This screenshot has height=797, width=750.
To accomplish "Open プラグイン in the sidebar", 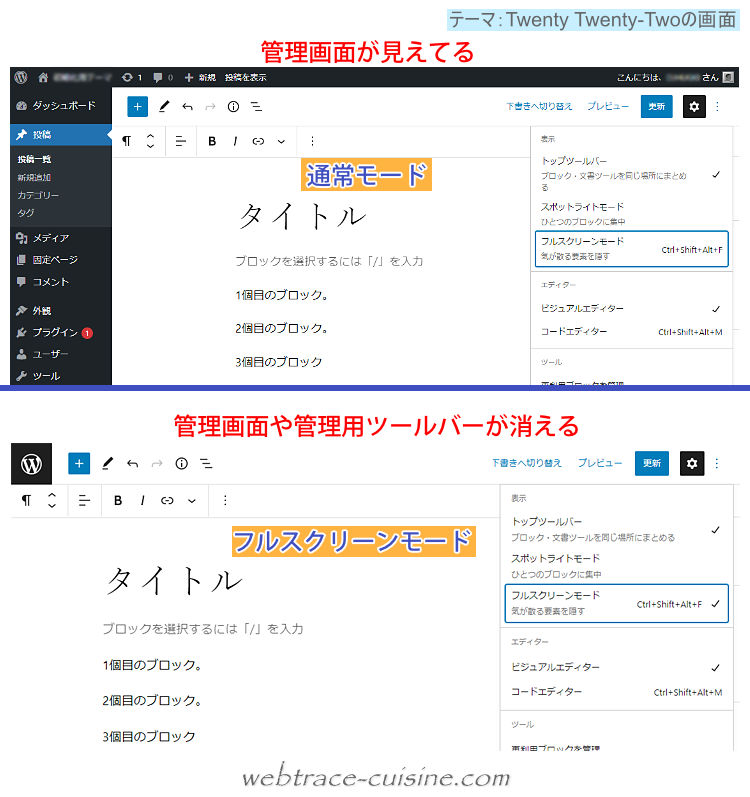I will (x=61, y=332).
